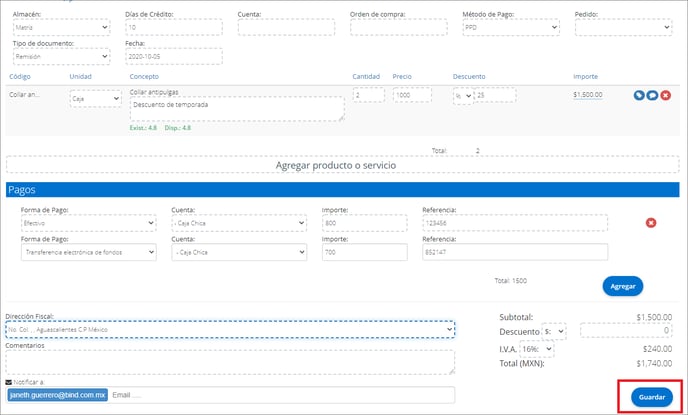The image size is (688, 415).
Task: Click the Total: 1500 payments text
Action: click(510, 281)
